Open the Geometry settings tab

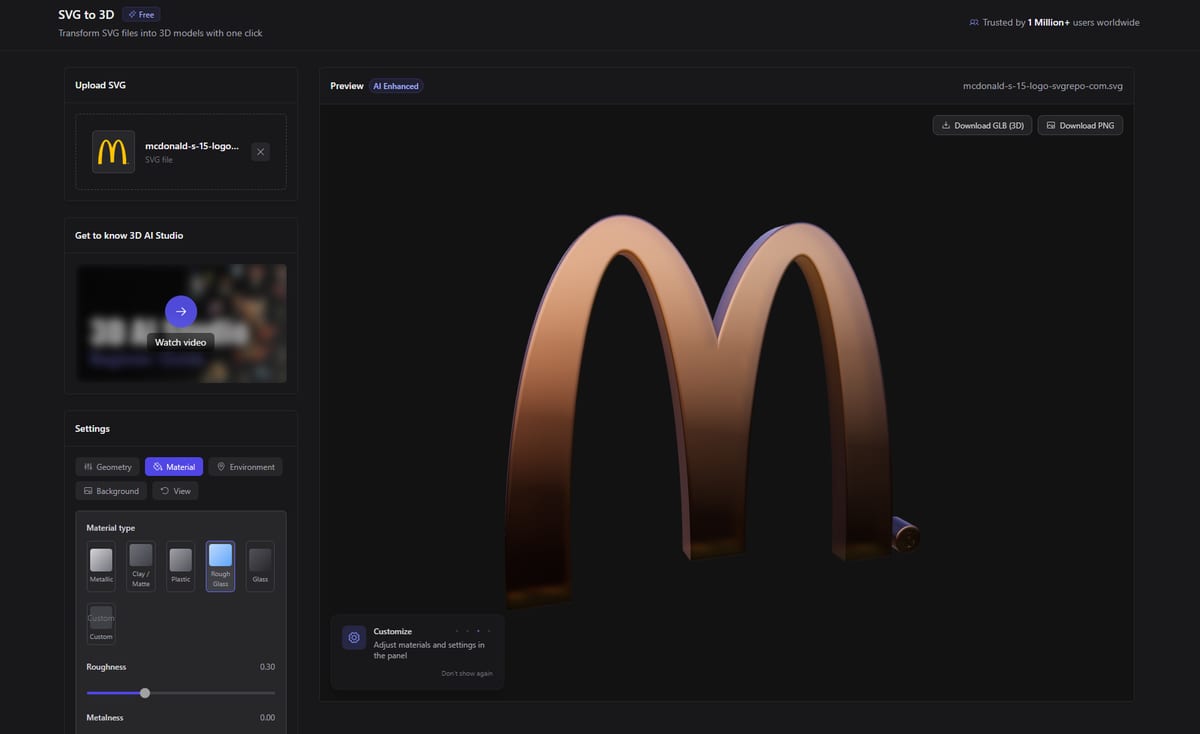point(107,467)
